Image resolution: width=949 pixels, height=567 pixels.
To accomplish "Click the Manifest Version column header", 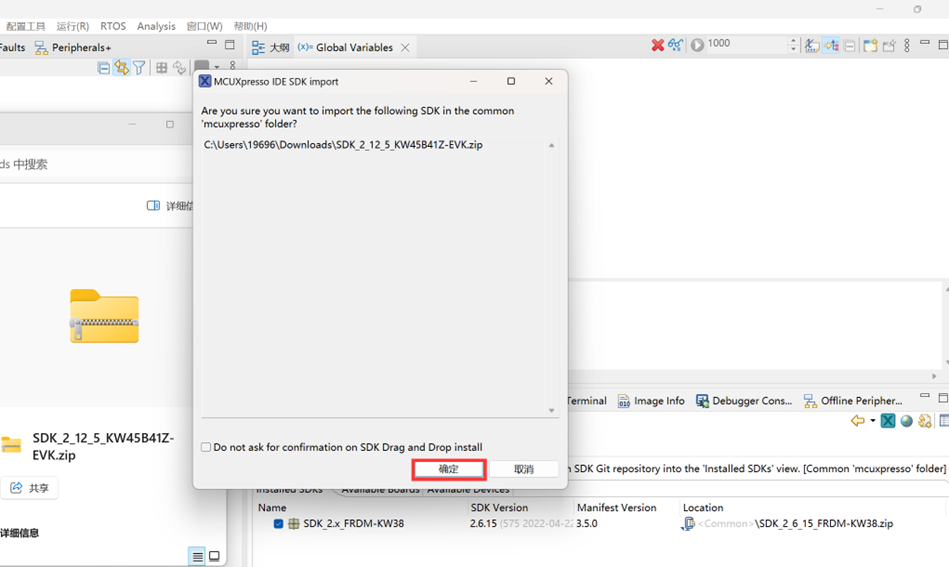I will point(616,508).
